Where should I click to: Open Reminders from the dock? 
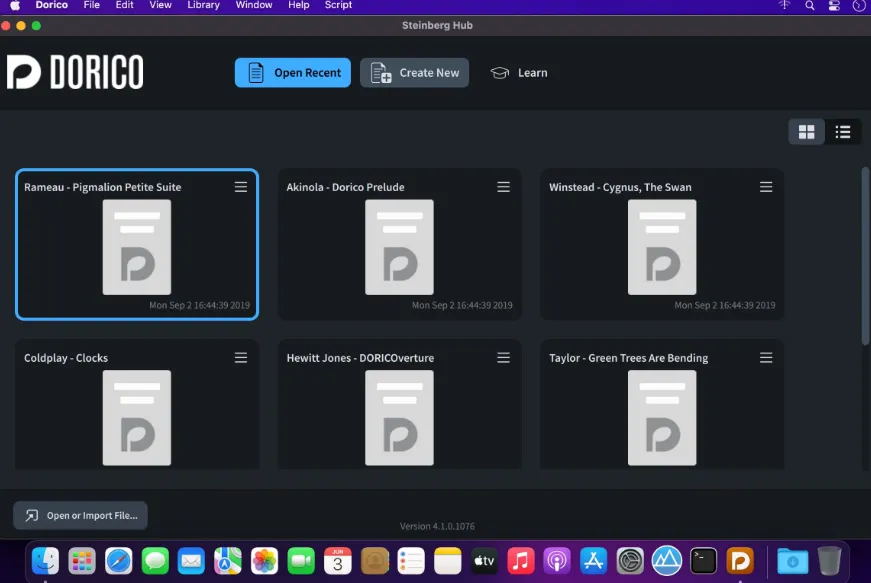click(411, 561)
